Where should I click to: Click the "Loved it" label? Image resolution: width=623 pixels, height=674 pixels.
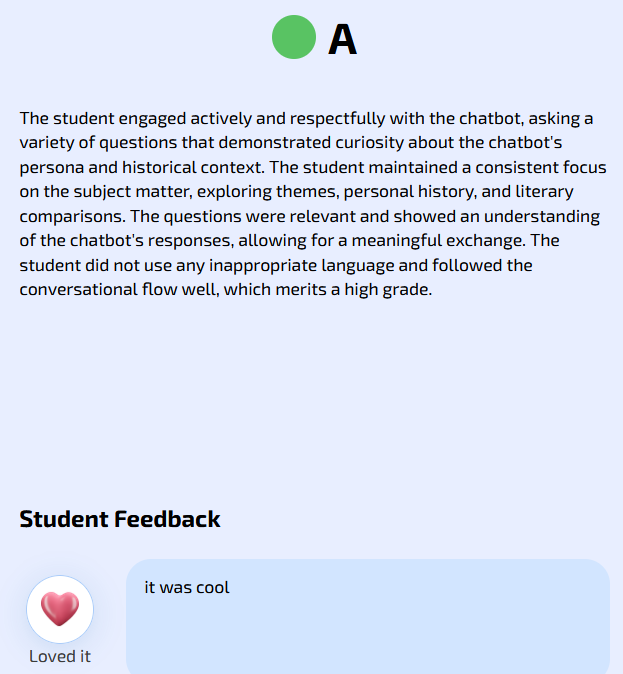60,657
